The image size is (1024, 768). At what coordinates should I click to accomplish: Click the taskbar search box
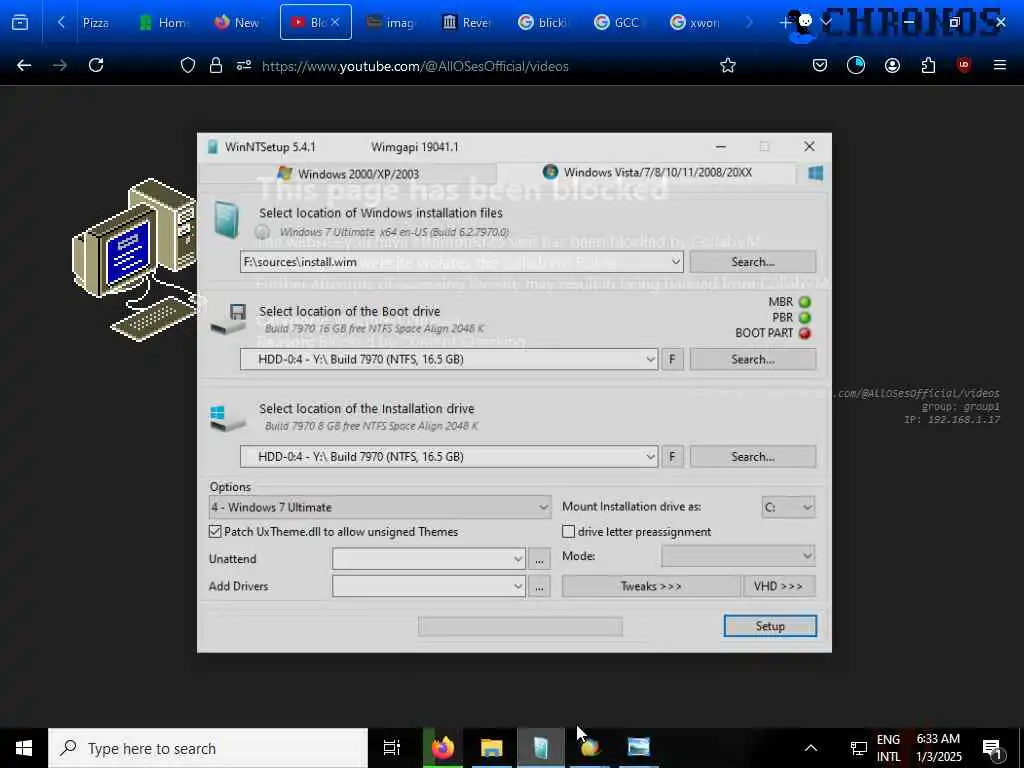(208, 748)
